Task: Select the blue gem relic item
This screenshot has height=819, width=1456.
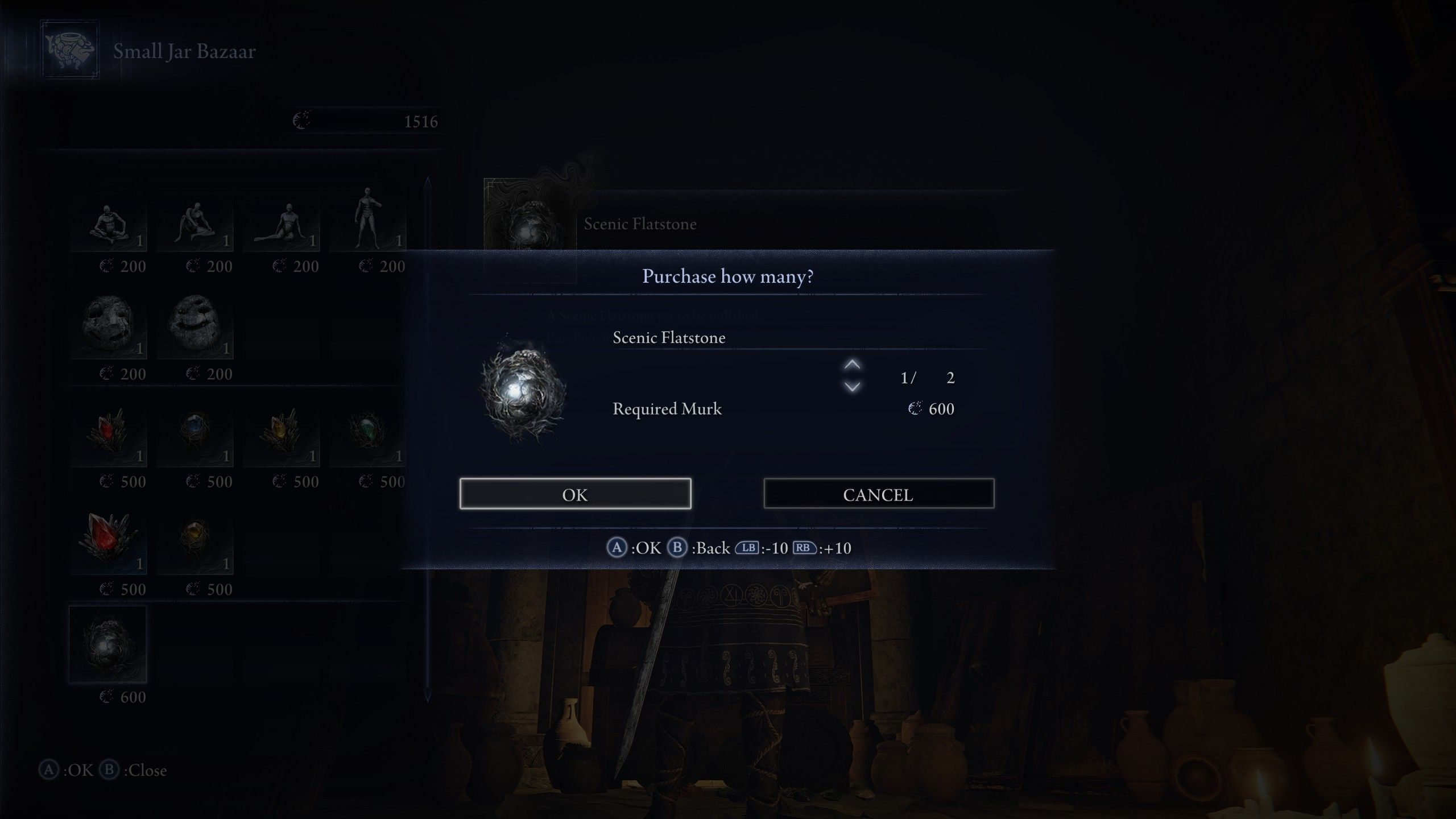Action: coord(195,431)
